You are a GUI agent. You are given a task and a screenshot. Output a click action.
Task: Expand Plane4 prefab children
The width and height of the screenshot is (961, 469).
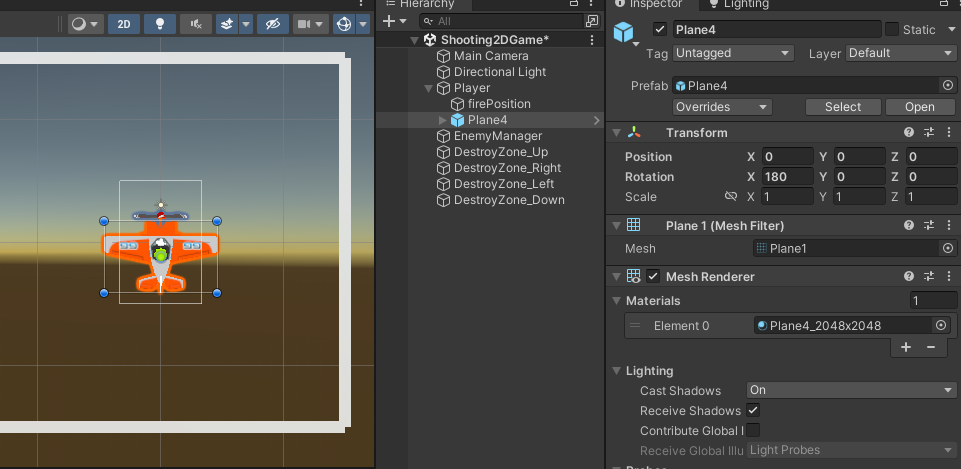(x=443, y=120)
